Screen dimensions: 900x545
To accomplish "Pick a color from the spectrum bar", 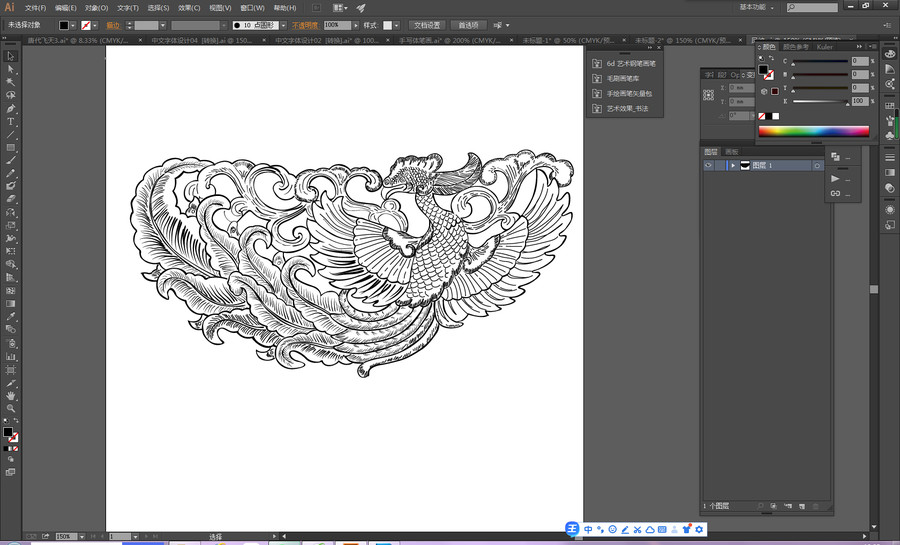I will 814,131.
